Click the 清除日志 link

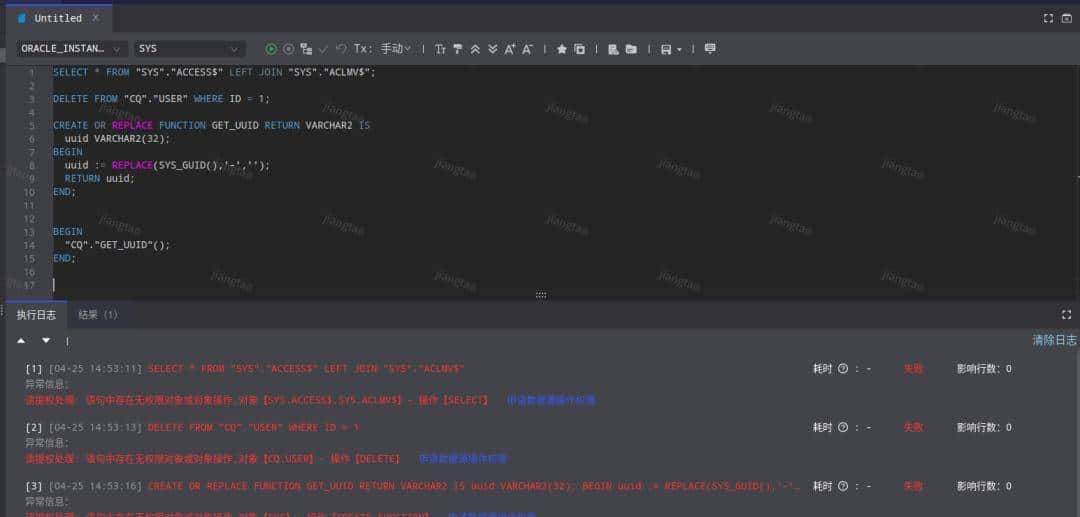[1054, 340]
